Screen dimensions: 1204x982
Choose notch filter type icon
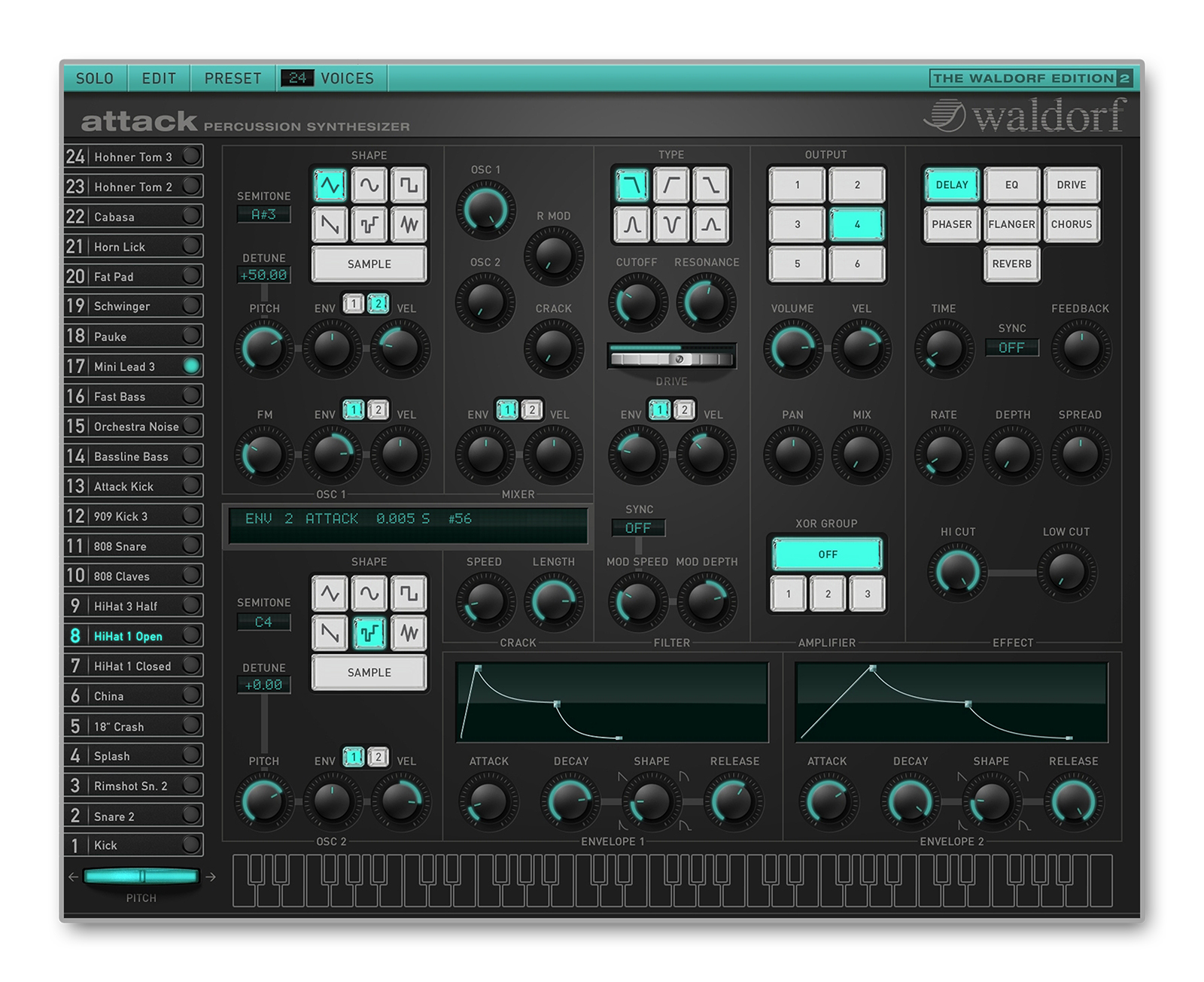pyautogui.click(x=671, y=224)
